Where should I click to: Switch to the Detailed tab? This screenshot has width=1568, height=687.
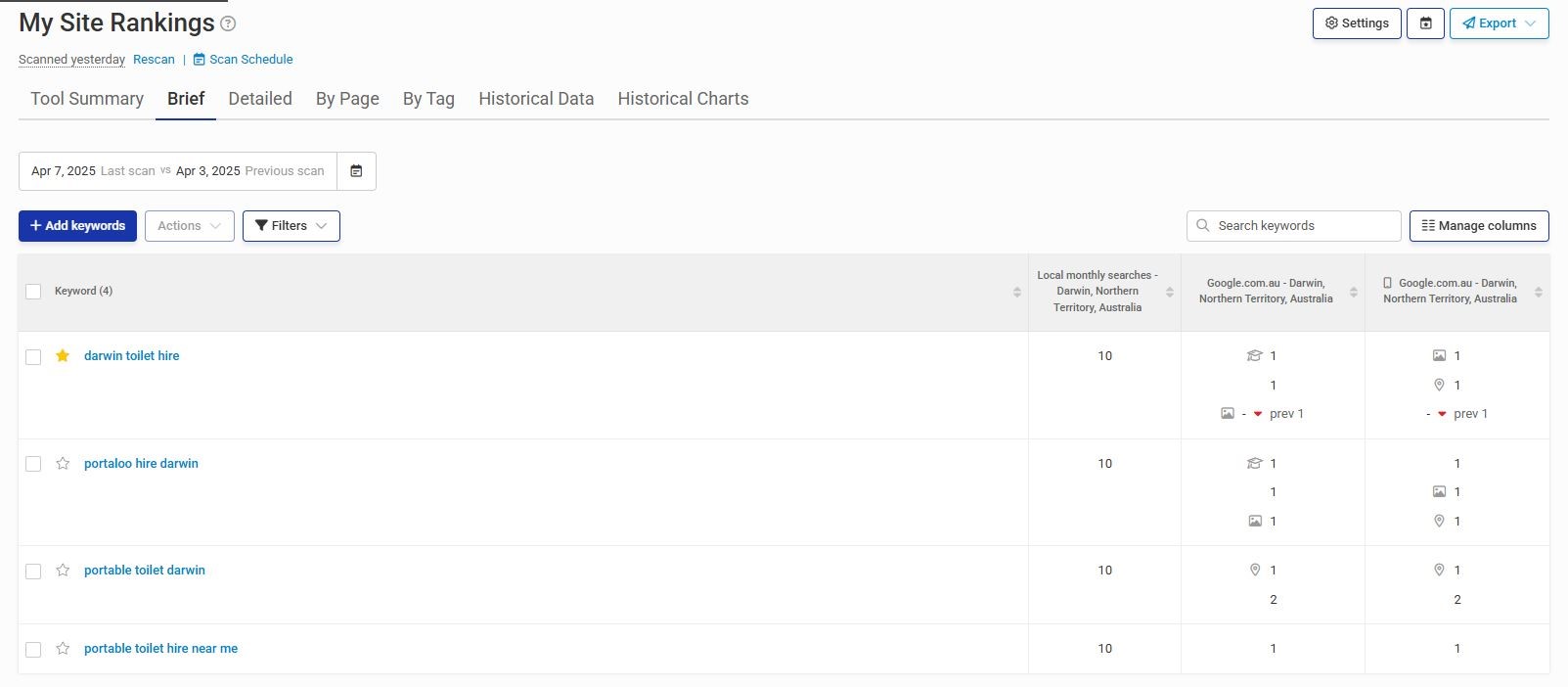click(260, 99)
